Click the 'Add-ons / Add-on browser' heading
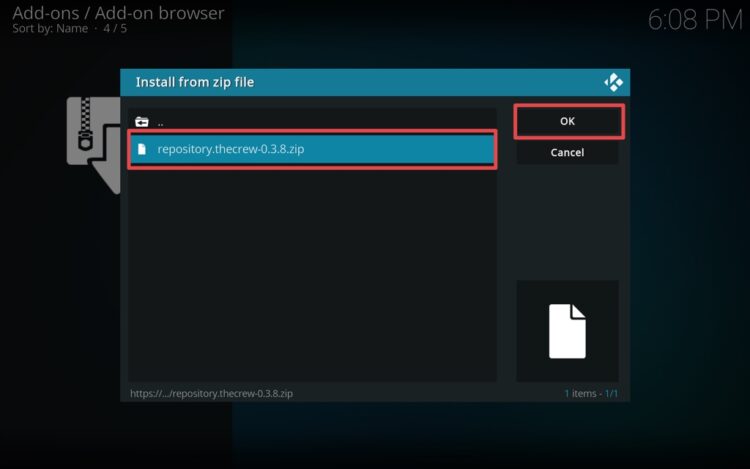This screenshot has height=469, width=750. click(118, 13)
